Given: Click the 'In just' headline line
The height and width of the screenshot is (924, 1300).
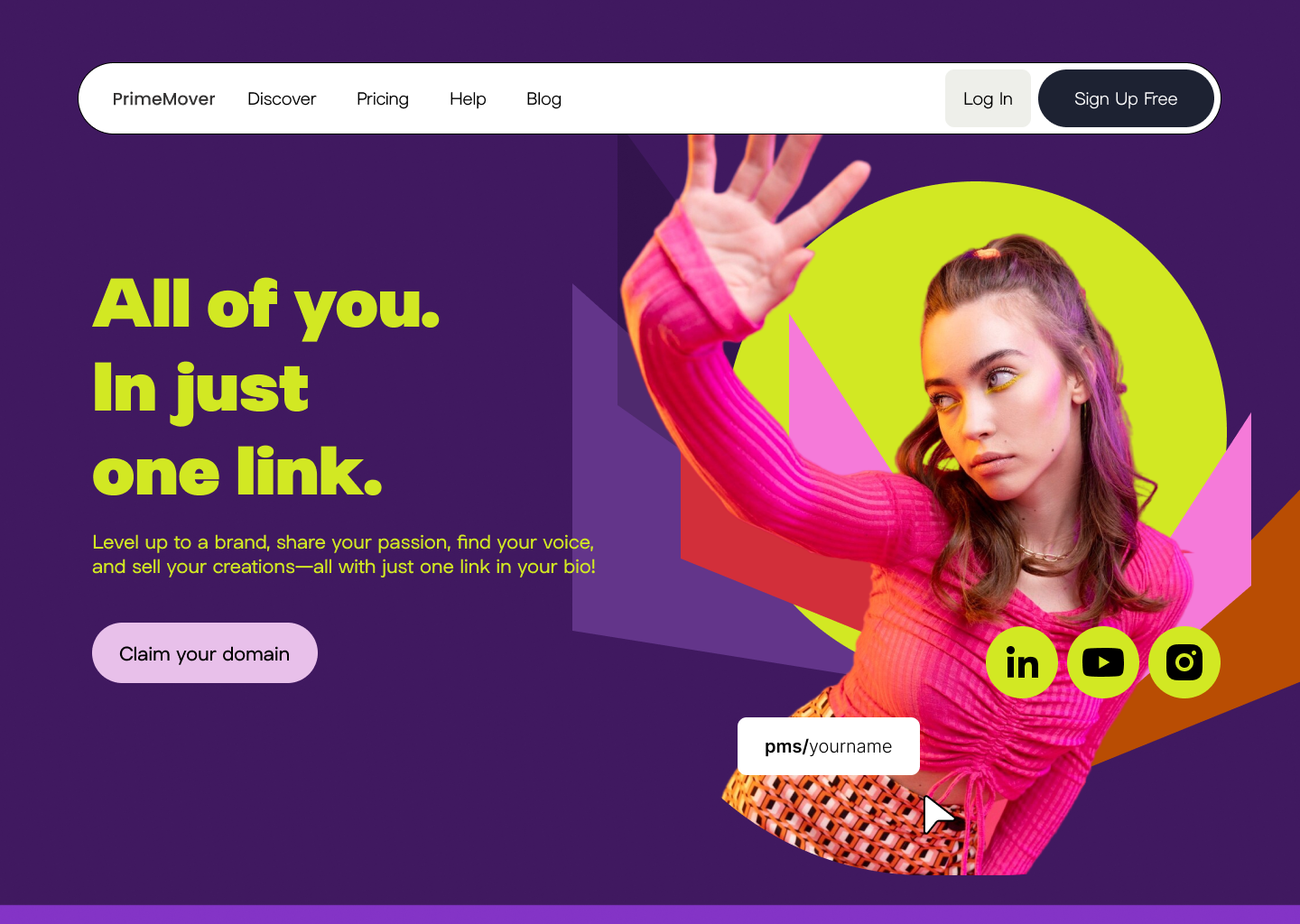Looking at the screenshot, I should click(x=200, y=390).
